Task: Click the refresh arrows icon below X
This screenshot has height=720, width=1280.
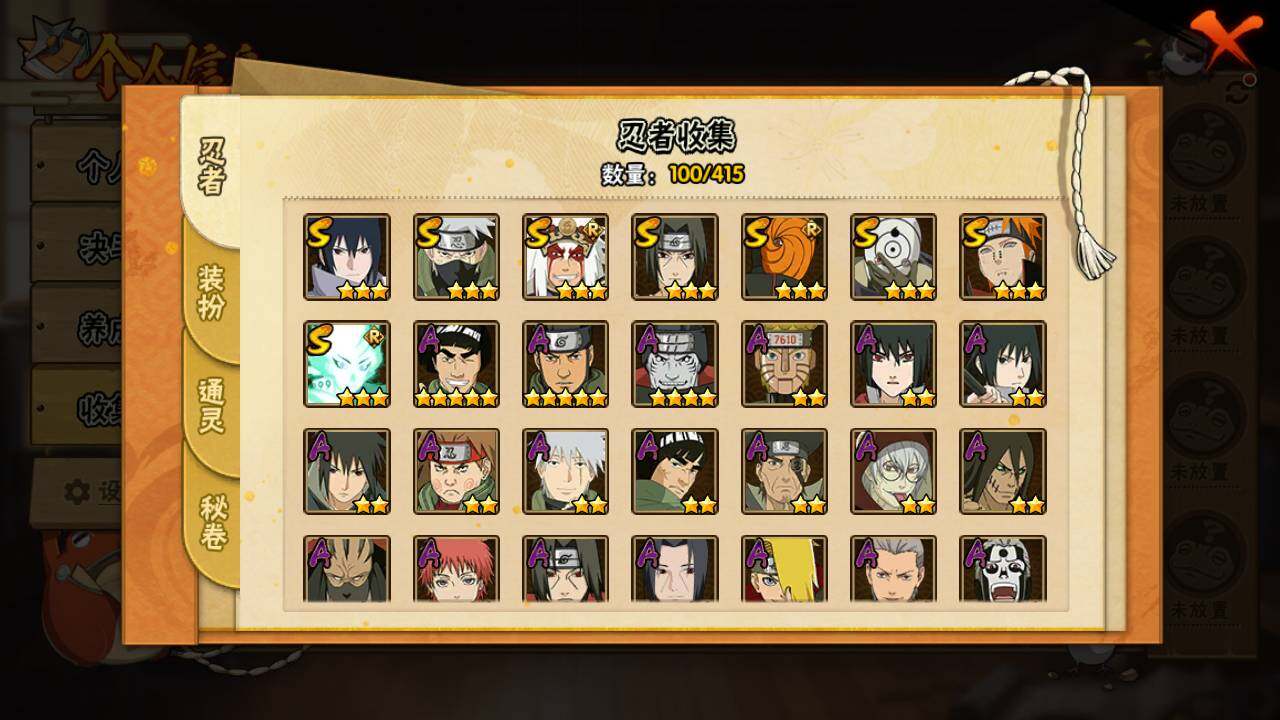Action: pos(1238,92)
